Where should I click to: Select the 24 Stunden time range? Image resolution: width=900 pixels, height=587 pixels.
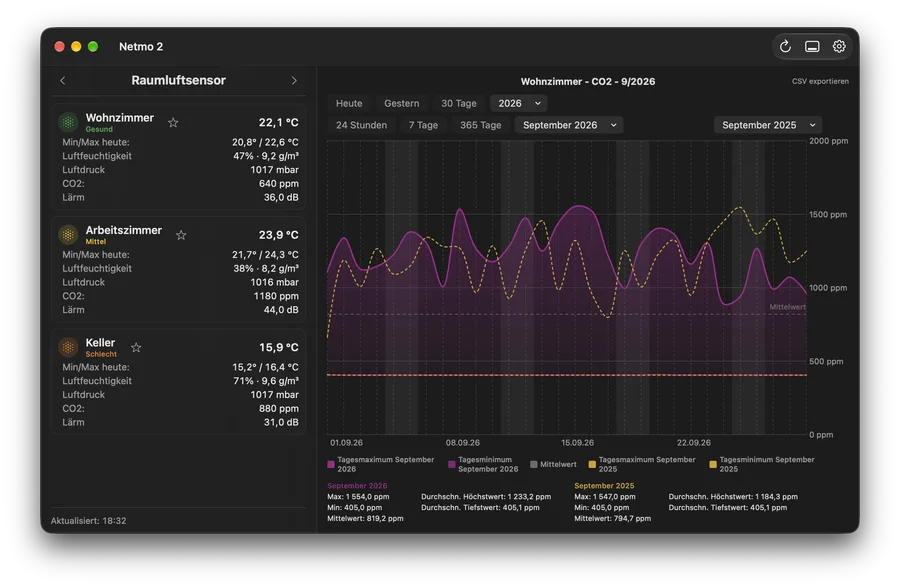coord(362,125)
